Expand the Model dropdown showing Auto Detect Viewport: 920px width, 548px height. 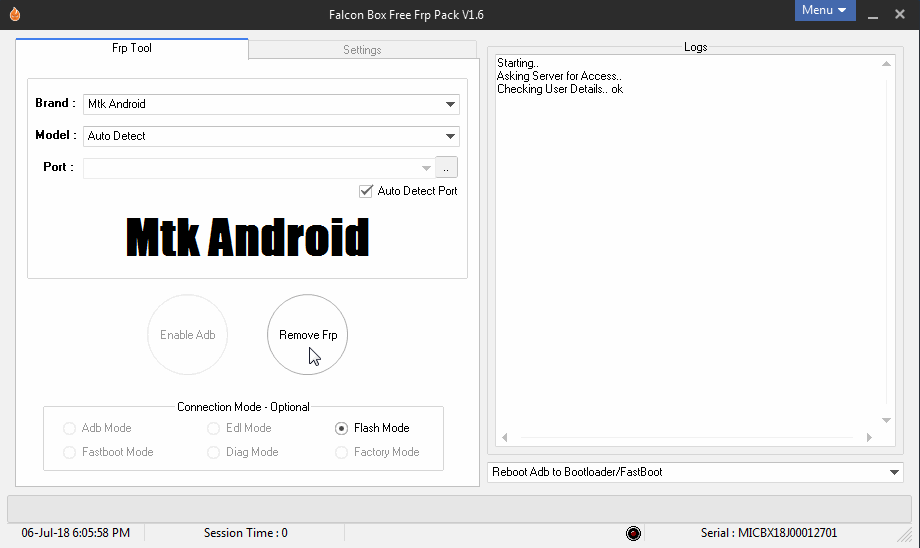pyautogui.click(x=271, y=136)
